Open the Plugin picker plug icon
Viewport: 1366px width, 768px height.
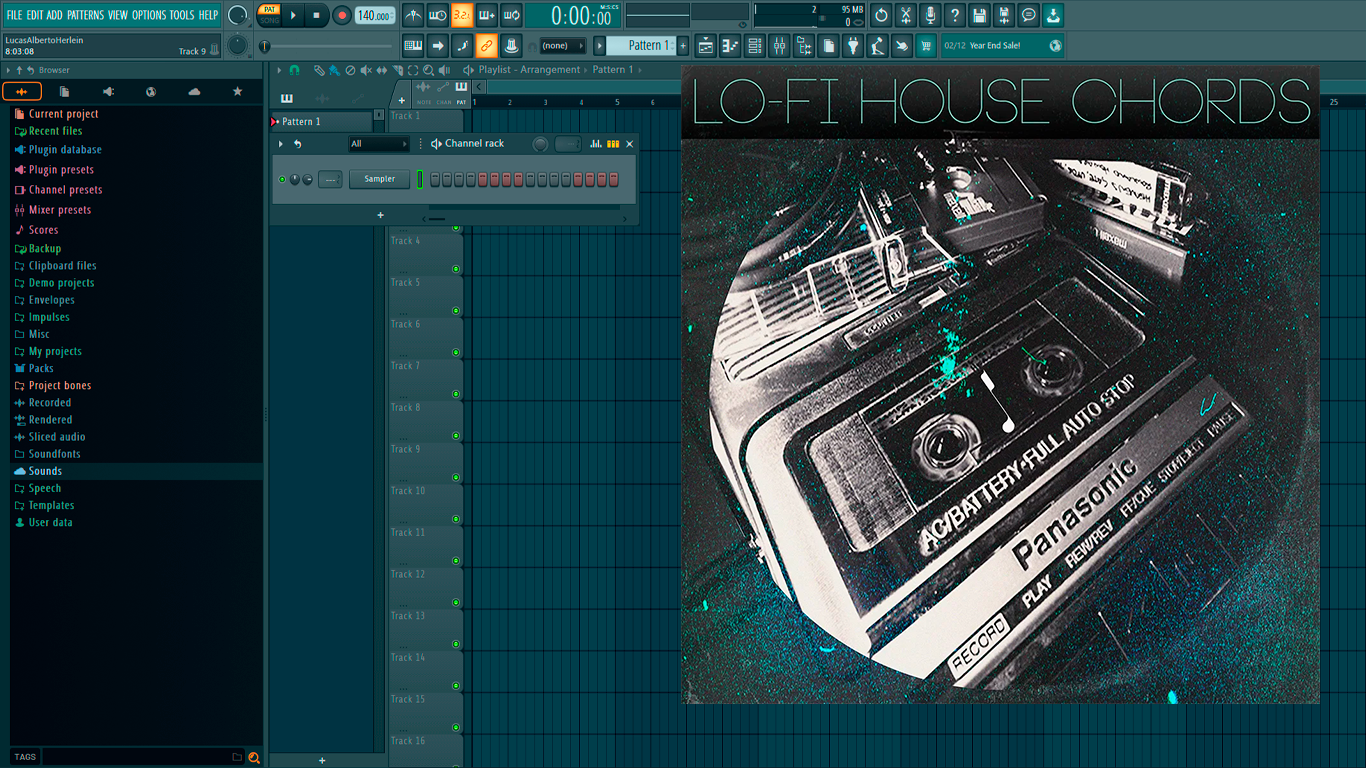(853, 45)
